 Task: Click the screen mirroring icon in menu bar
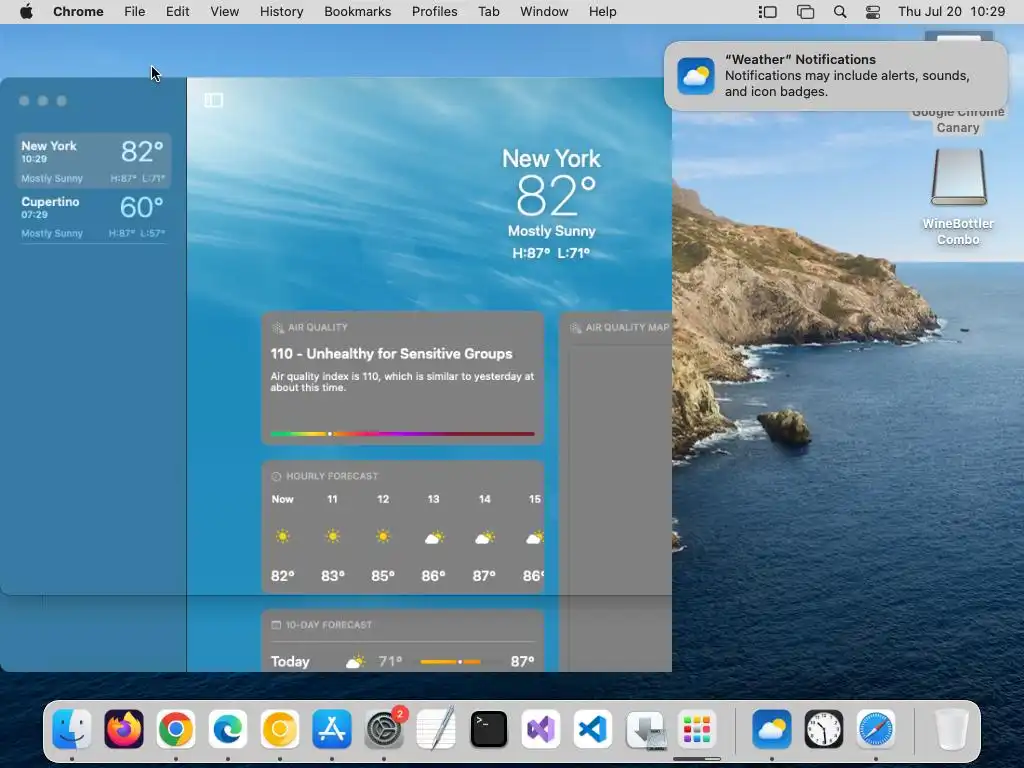(x=805, y=12)
